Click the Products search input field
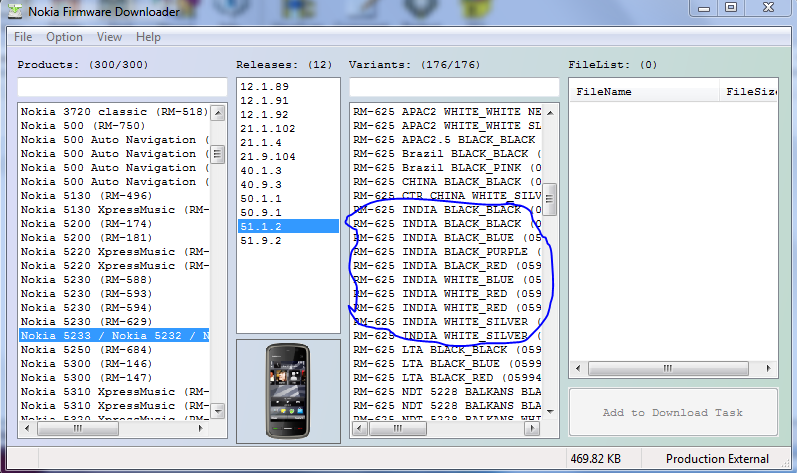The width and height of the screenshot is (797, 473). 122,87
